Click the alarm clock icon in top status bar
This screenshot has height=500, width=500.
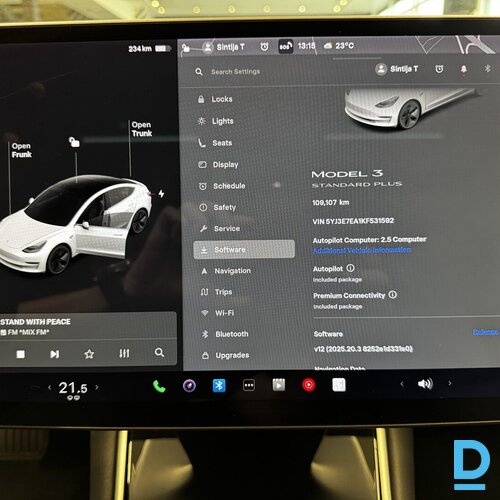pyautogui.click(x=264, y=47)
